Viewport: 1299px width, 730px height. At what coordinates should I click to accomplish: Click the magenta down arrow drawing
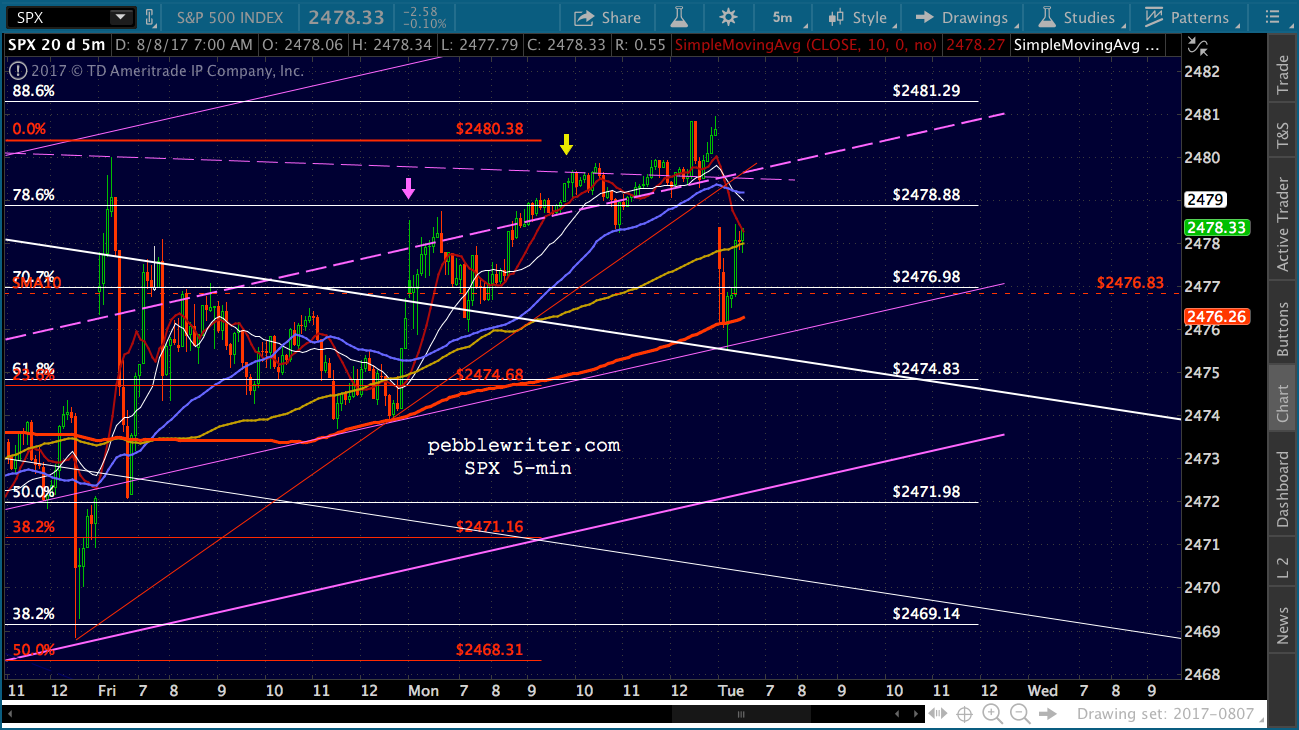[408, 188]
